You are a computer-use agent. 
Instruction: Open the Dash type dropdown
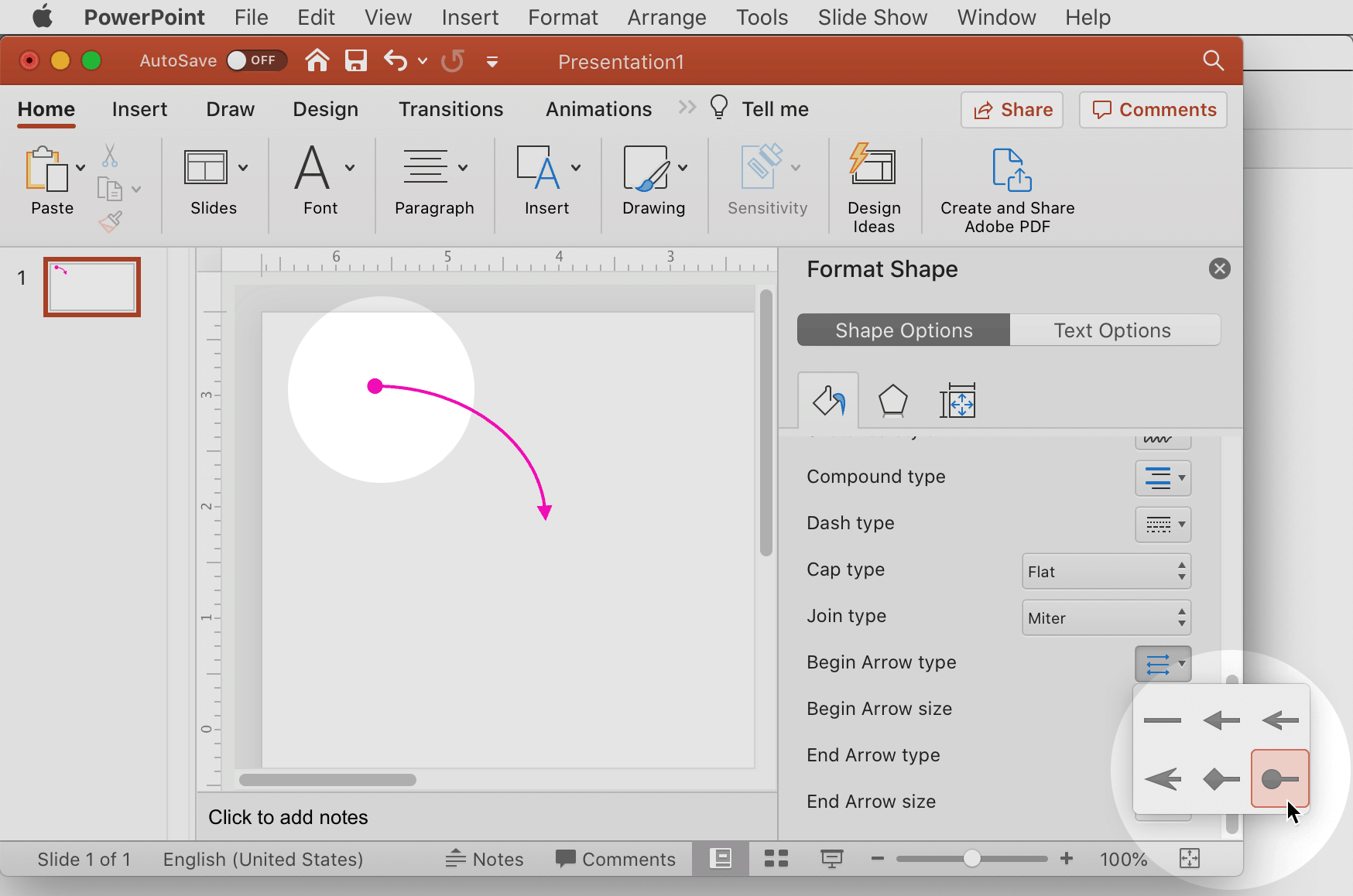1163,525
